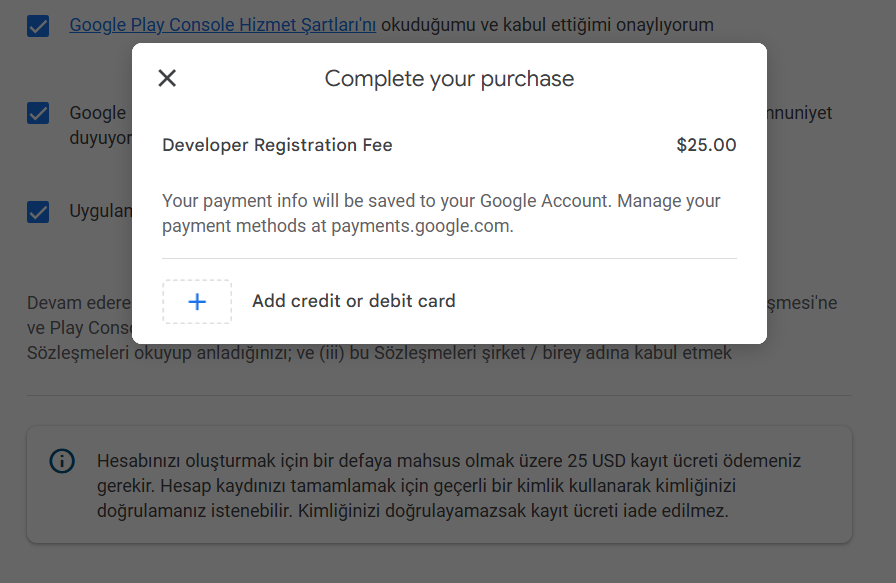Click the 25 USD kayıt ücreti notice text

[x=449, y=485]
